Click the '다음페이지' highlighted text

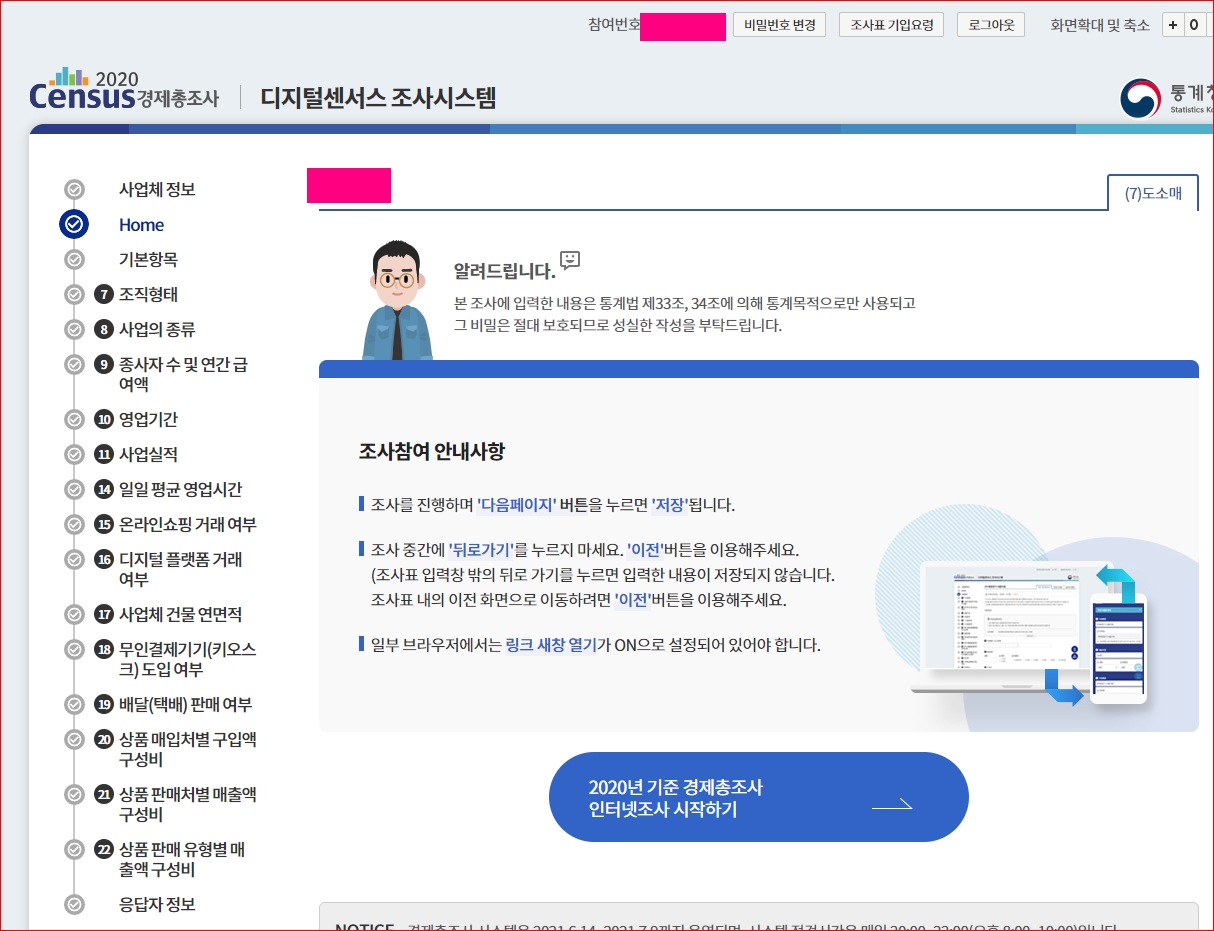517,505
